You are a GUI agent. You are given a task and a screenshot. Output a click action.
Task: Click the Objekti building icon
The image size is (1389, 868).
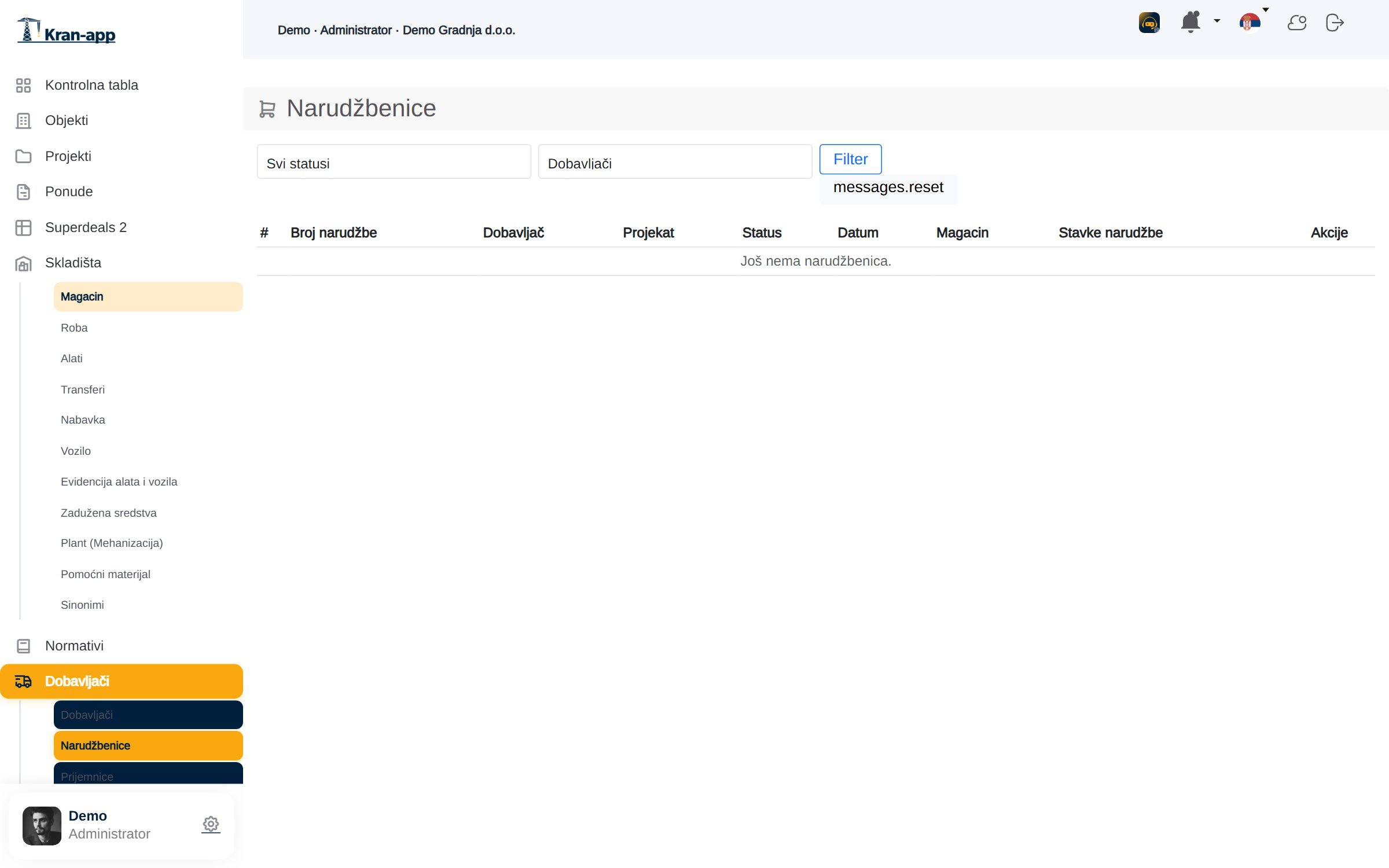pos(23,121)
